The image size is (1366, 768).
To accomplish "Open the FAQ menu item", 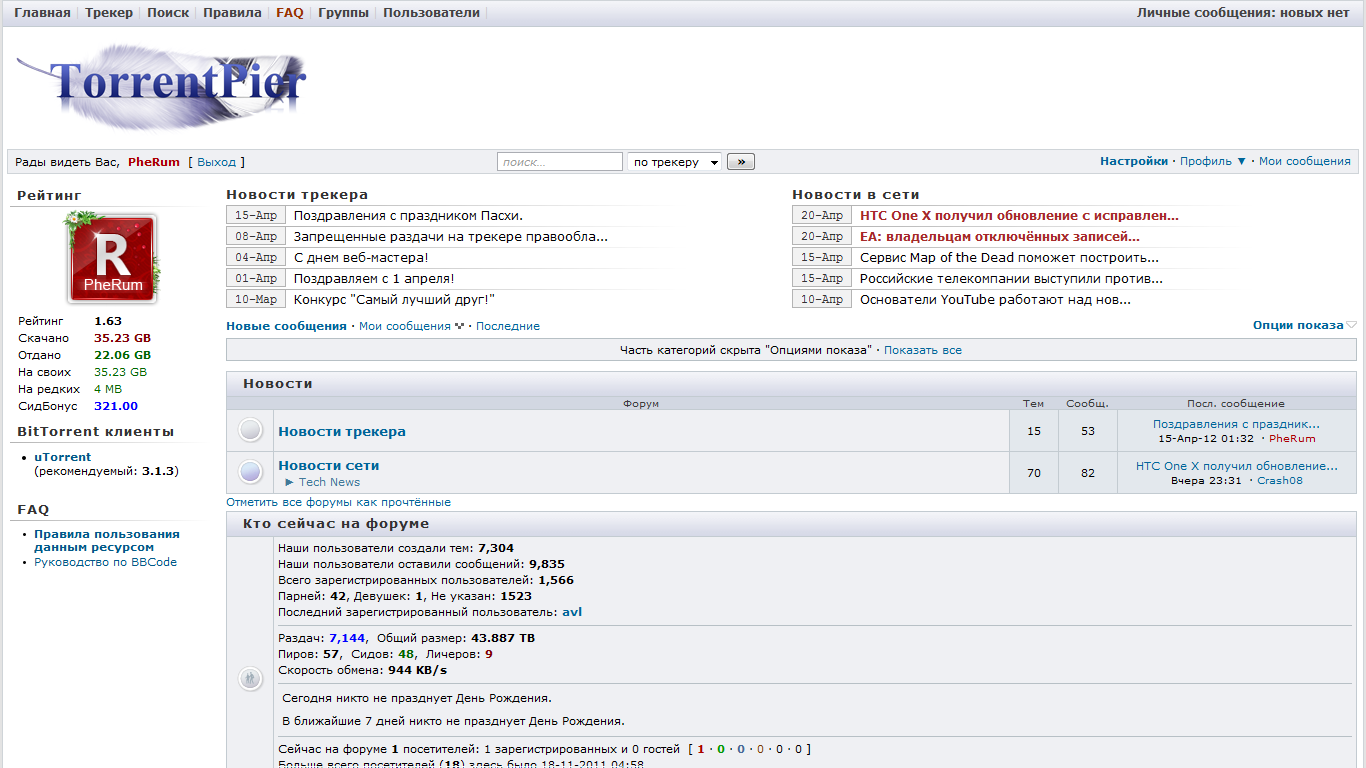I will 290,13.
